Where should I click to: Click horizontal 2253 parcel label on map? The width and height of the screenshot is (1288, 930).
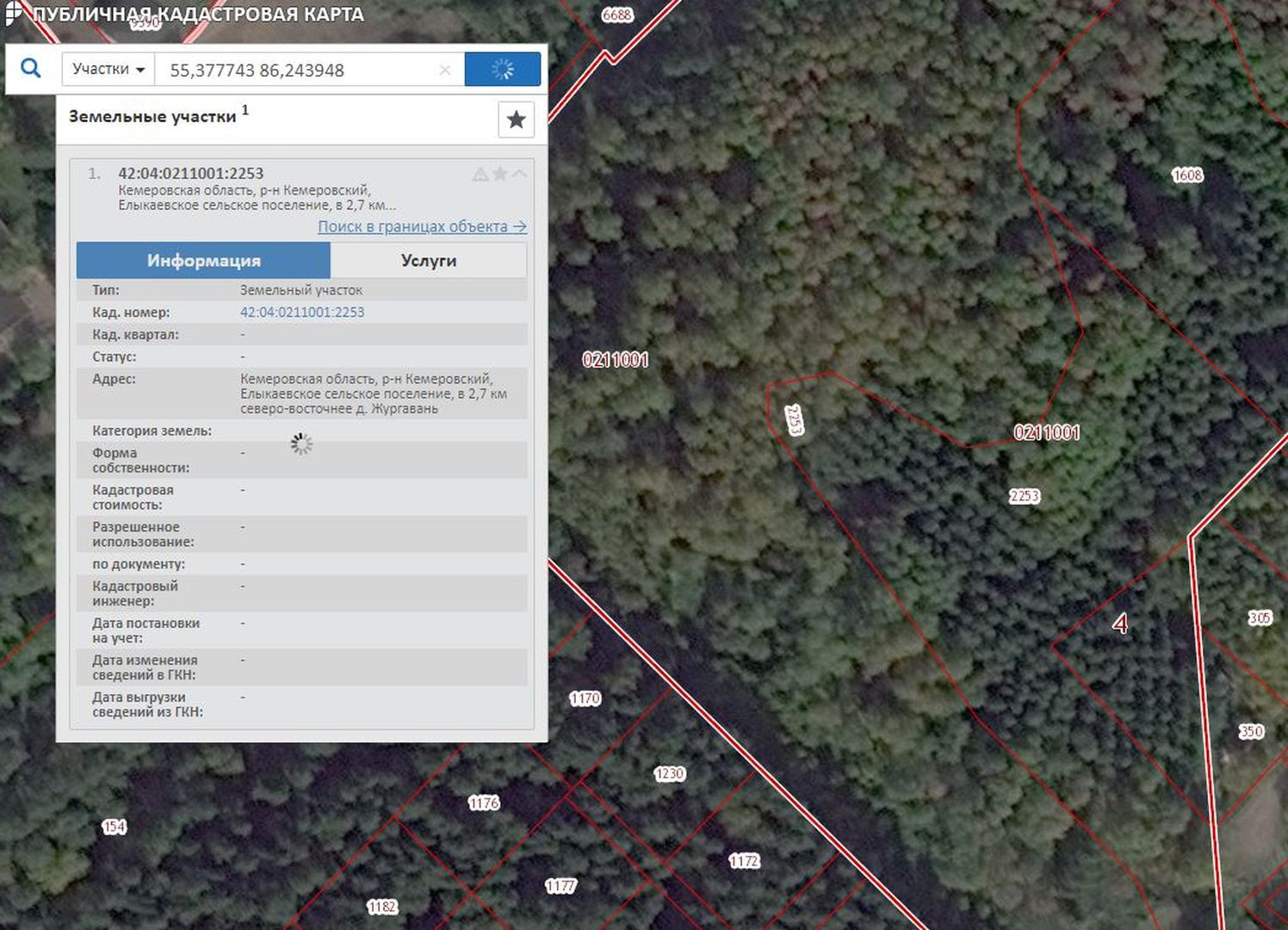pyautogui.click(x=1025, y=496)
